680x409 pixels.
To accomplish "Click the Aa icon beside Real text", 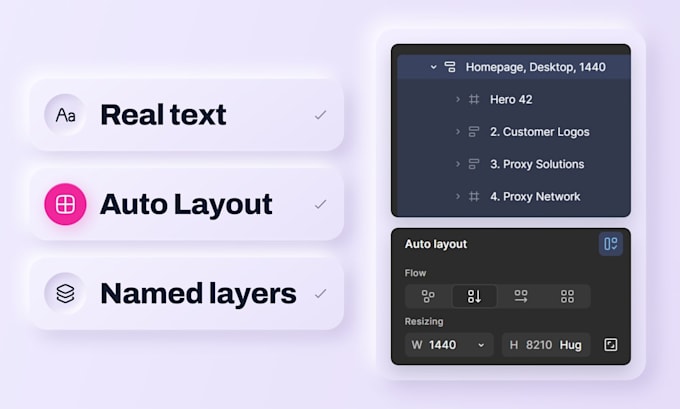I will coord(65,115).
